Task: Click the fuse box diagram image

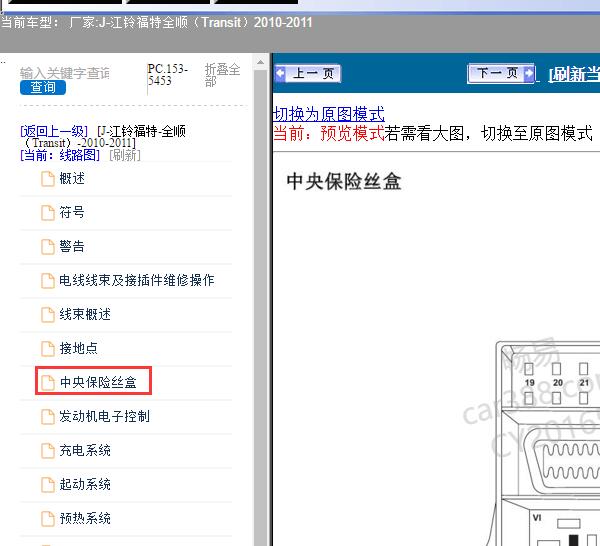Action: 543,443
